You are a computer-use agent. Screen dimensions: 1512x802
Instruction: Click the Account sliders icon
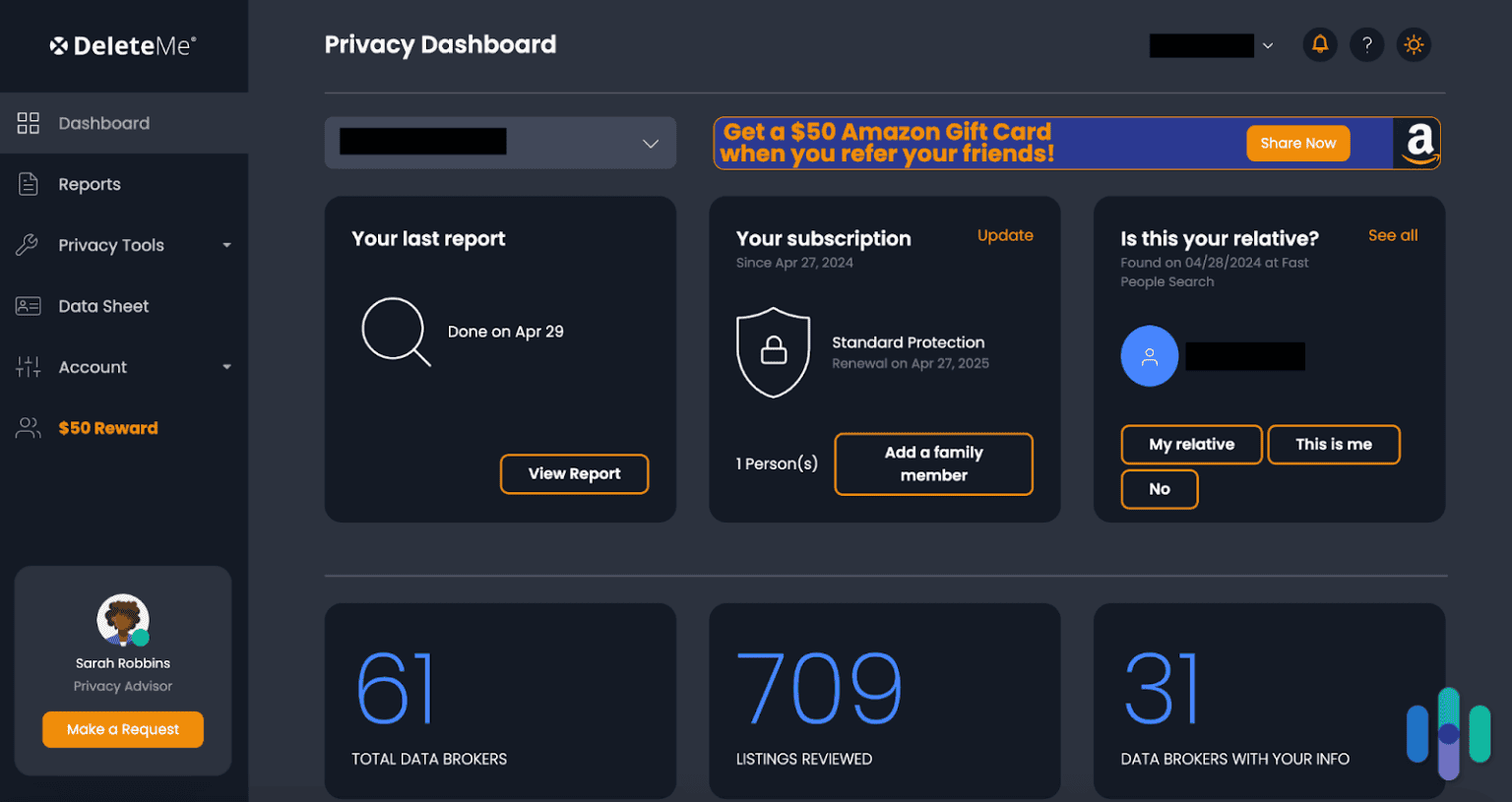click(x=28, y=367)
